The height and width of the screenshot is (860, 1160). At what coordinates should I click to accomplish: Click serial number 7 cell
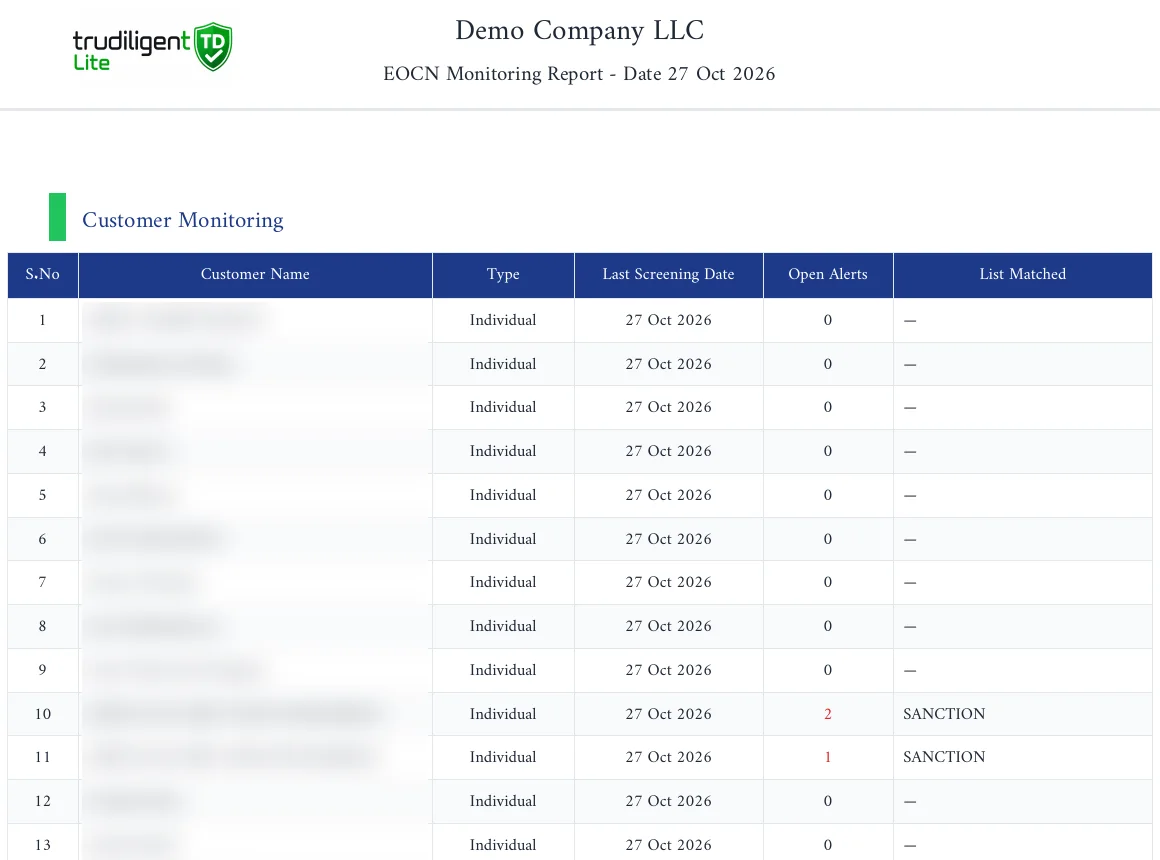click(43, 582)
